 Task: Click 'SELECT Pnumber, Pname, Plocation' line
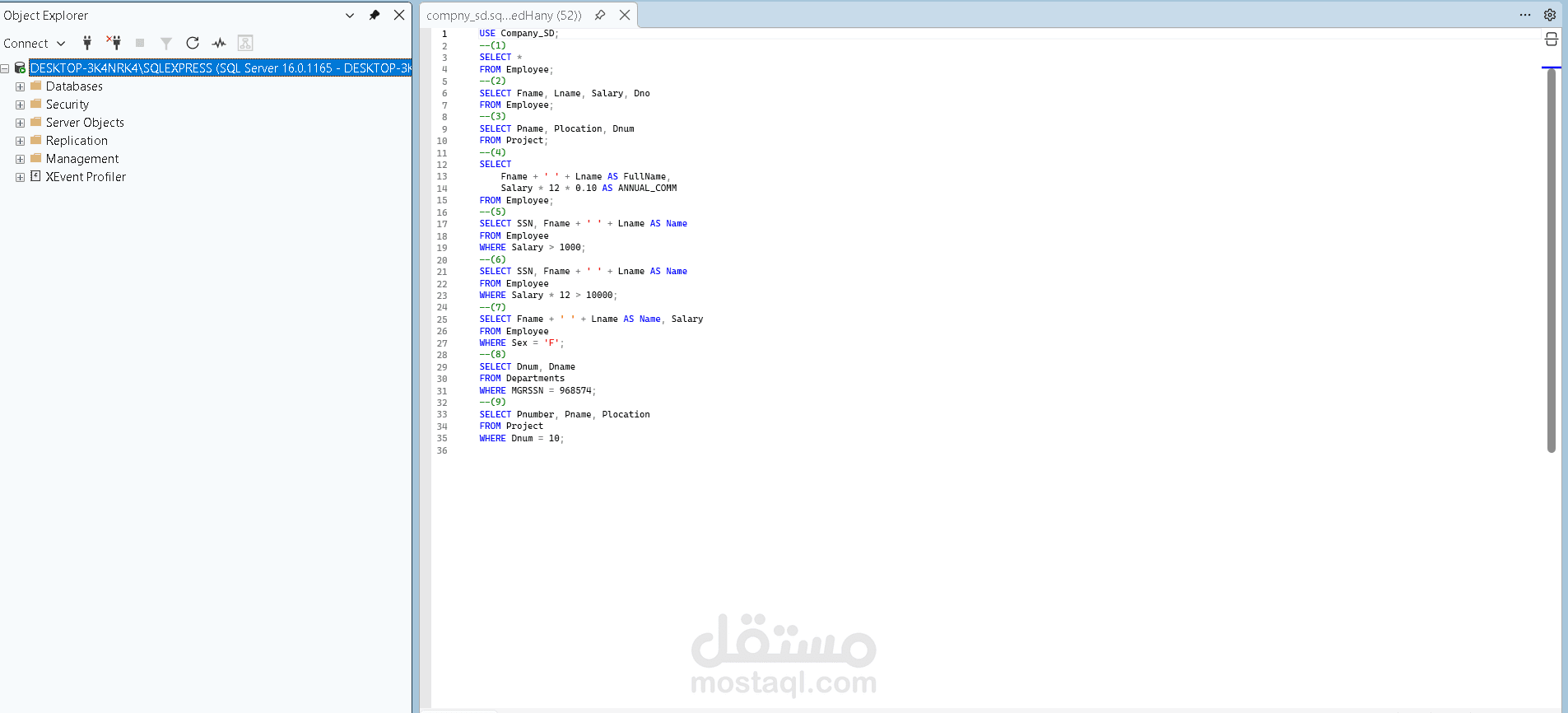click(x=565, y=414)
